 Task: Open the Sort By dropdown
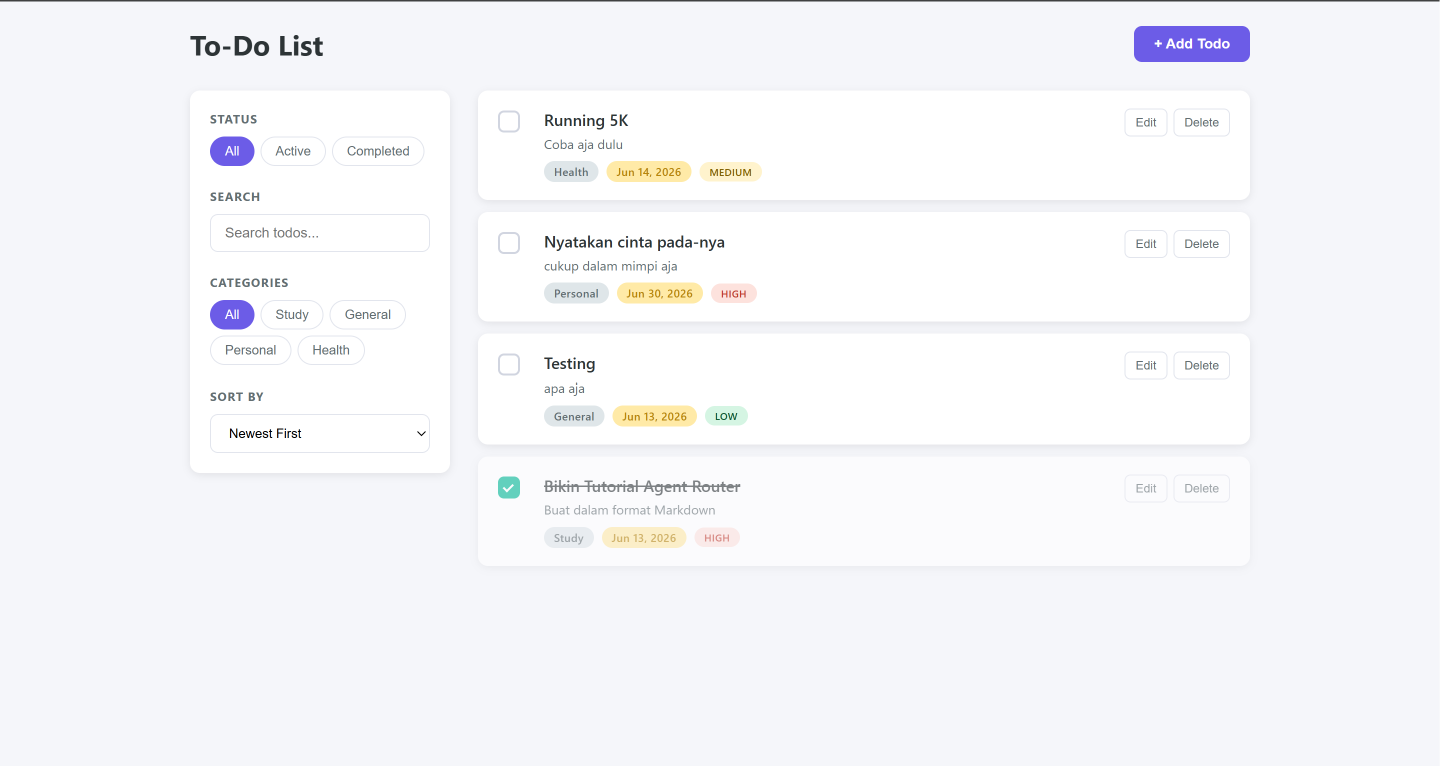point(320,434)
